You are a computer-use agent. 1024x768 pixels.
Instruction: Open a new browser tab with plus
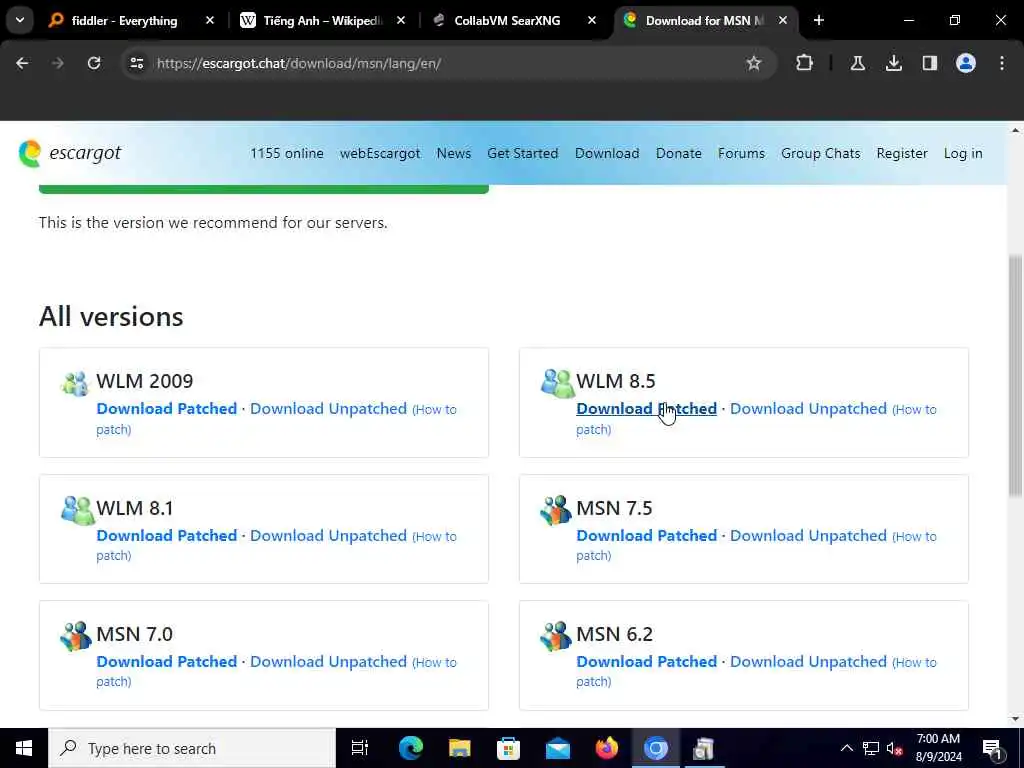point(818,20)
